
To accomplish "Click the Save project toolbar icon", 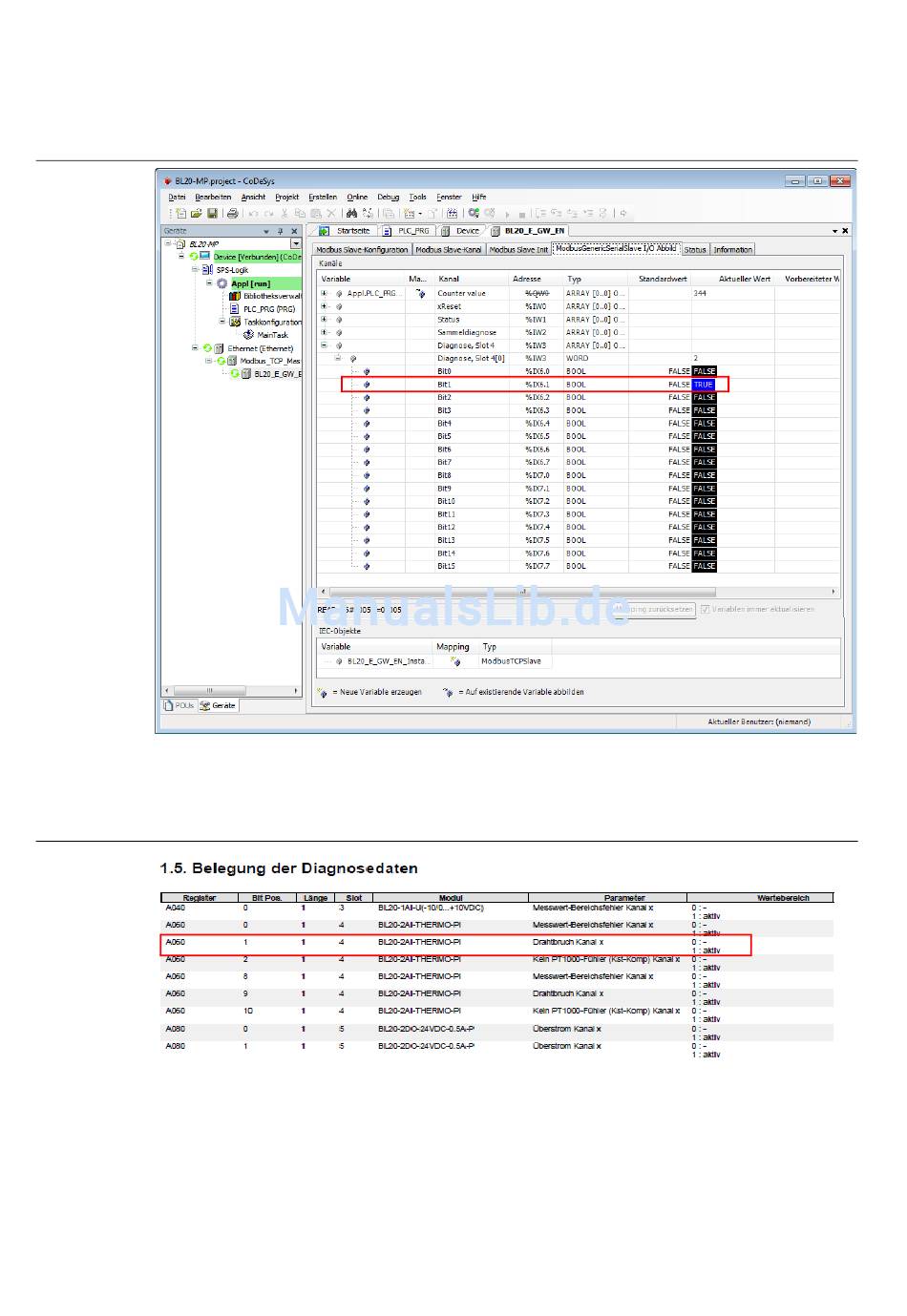I will 212,214.
